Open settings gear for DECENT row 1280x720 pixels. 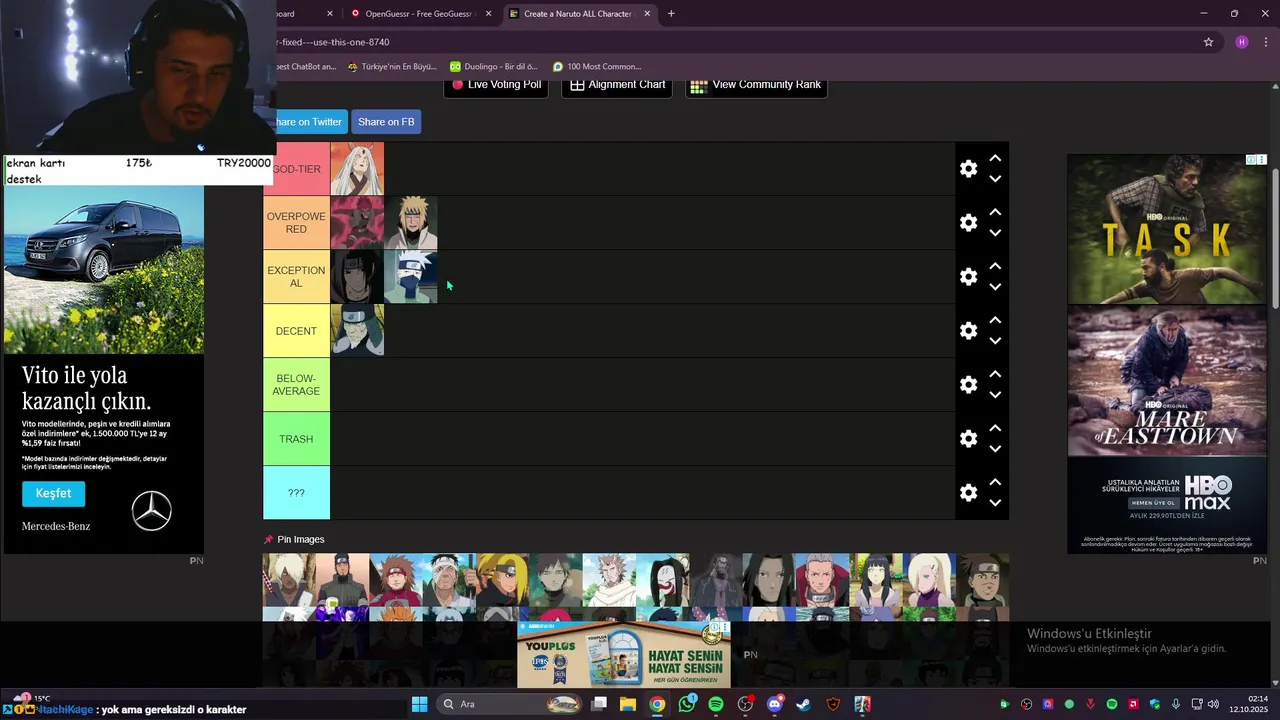(x=968, y=331)
